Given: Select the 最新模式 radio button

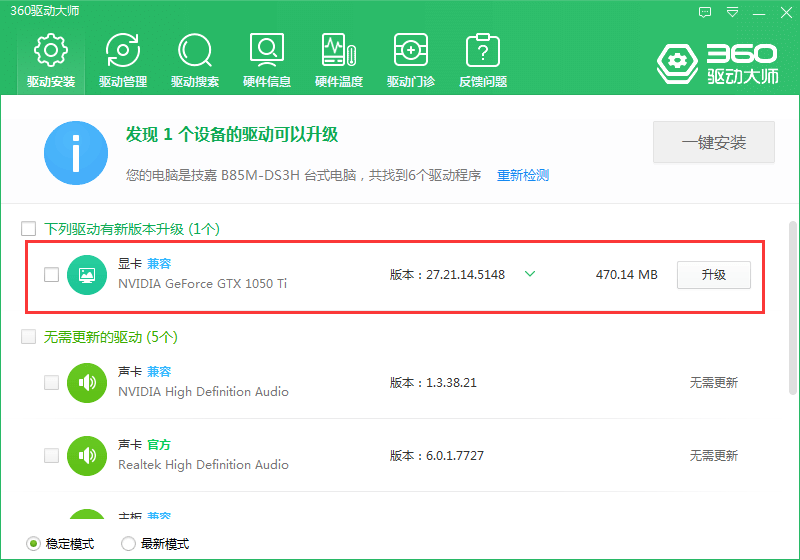Looking at the screenshot, I should [x=128, y=544].
